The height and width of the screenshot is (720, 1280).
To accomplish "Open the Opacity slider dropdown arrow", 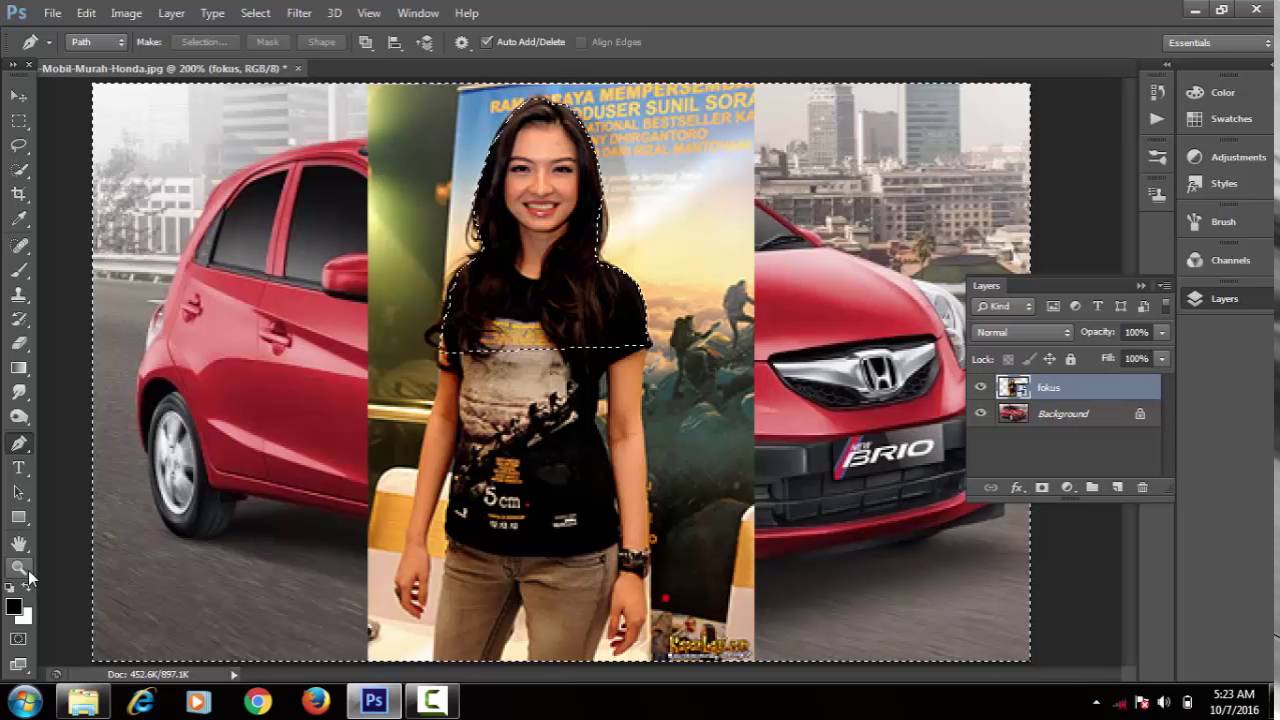I will pyautogui.click(x=1162, y=332).
